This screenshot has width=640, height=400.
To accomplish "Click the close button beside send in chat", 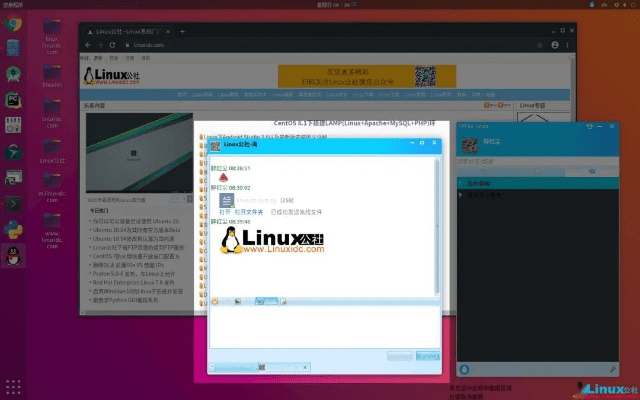I will tap(400, 356).
